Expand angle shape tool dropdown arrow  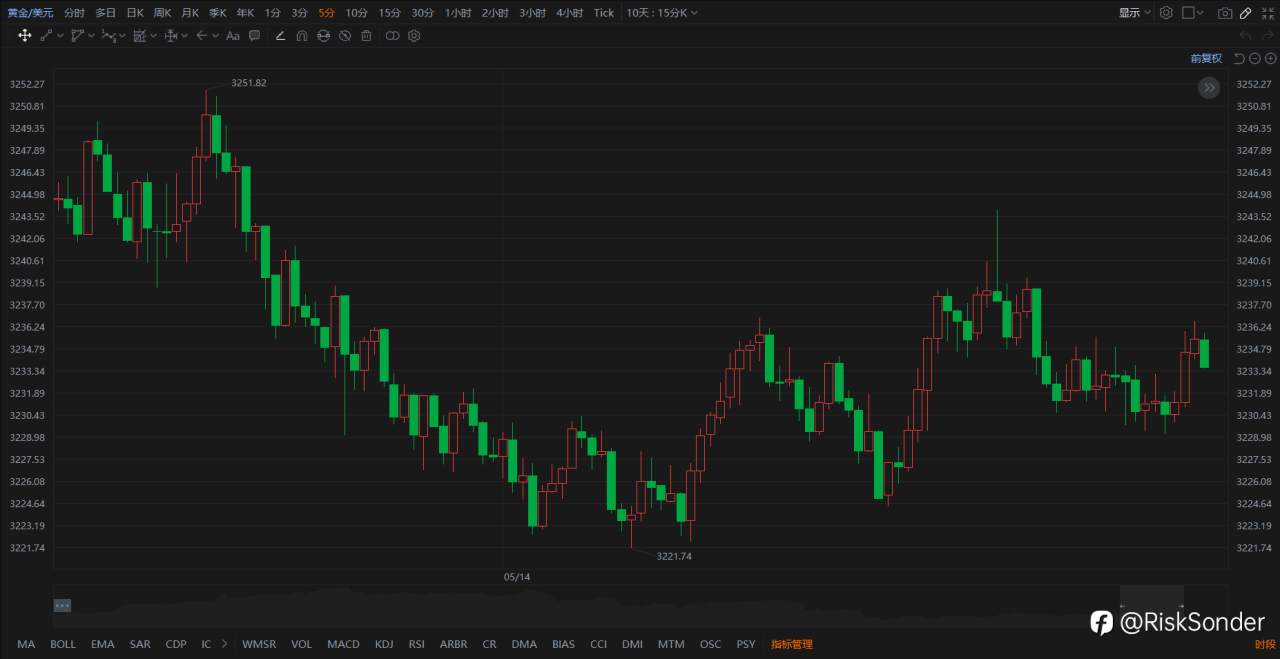91,36
